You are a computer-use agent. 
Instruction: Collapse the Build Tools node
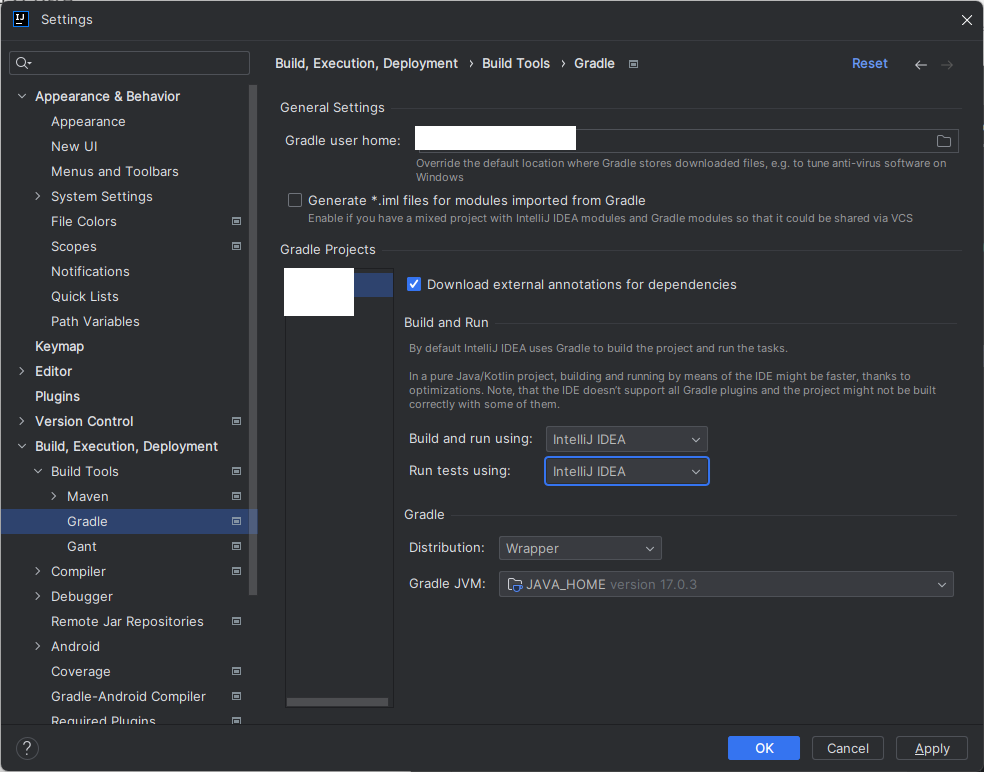(x=38, y=471)
